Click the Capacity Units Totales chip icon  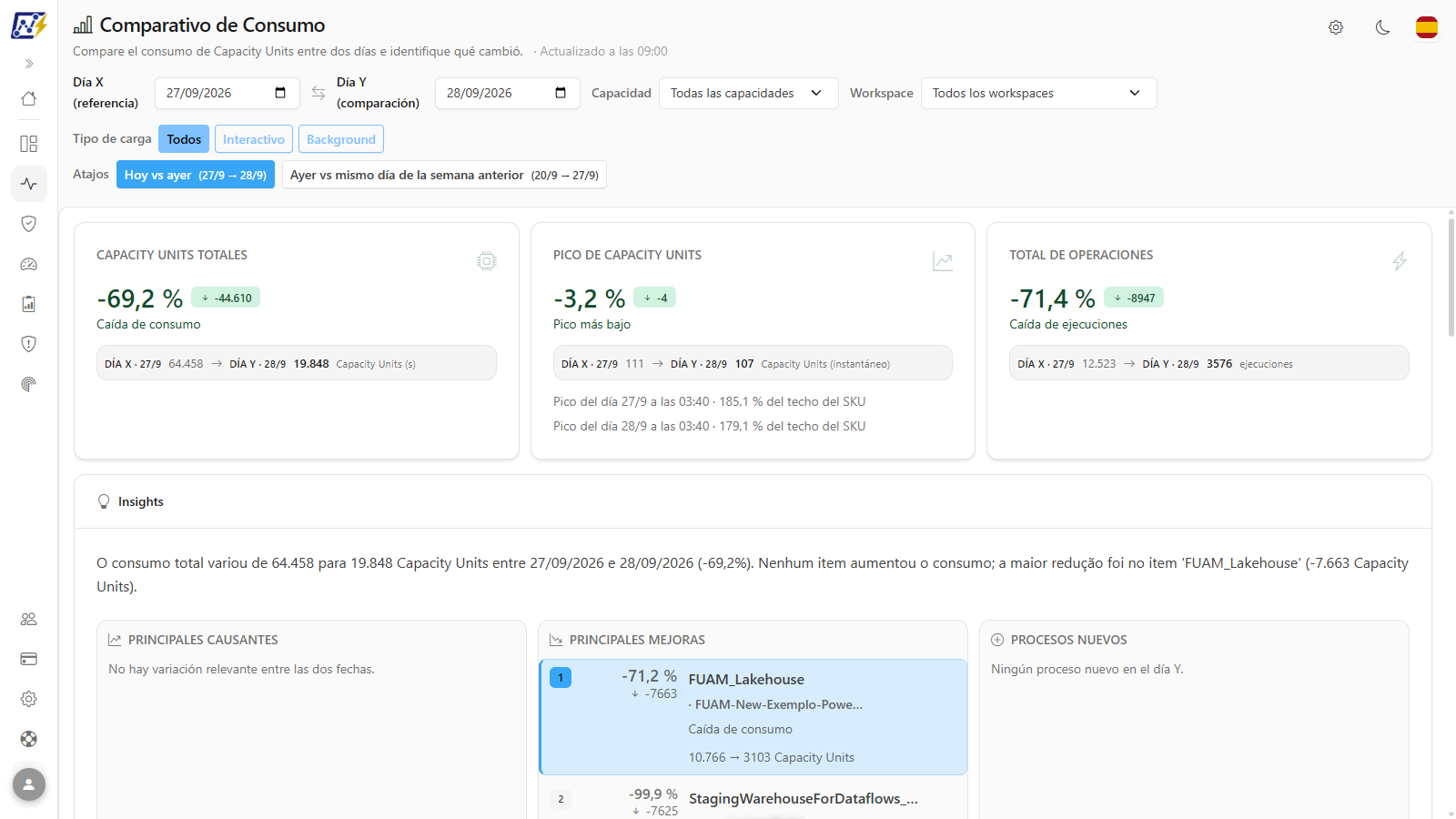(487, 261)
